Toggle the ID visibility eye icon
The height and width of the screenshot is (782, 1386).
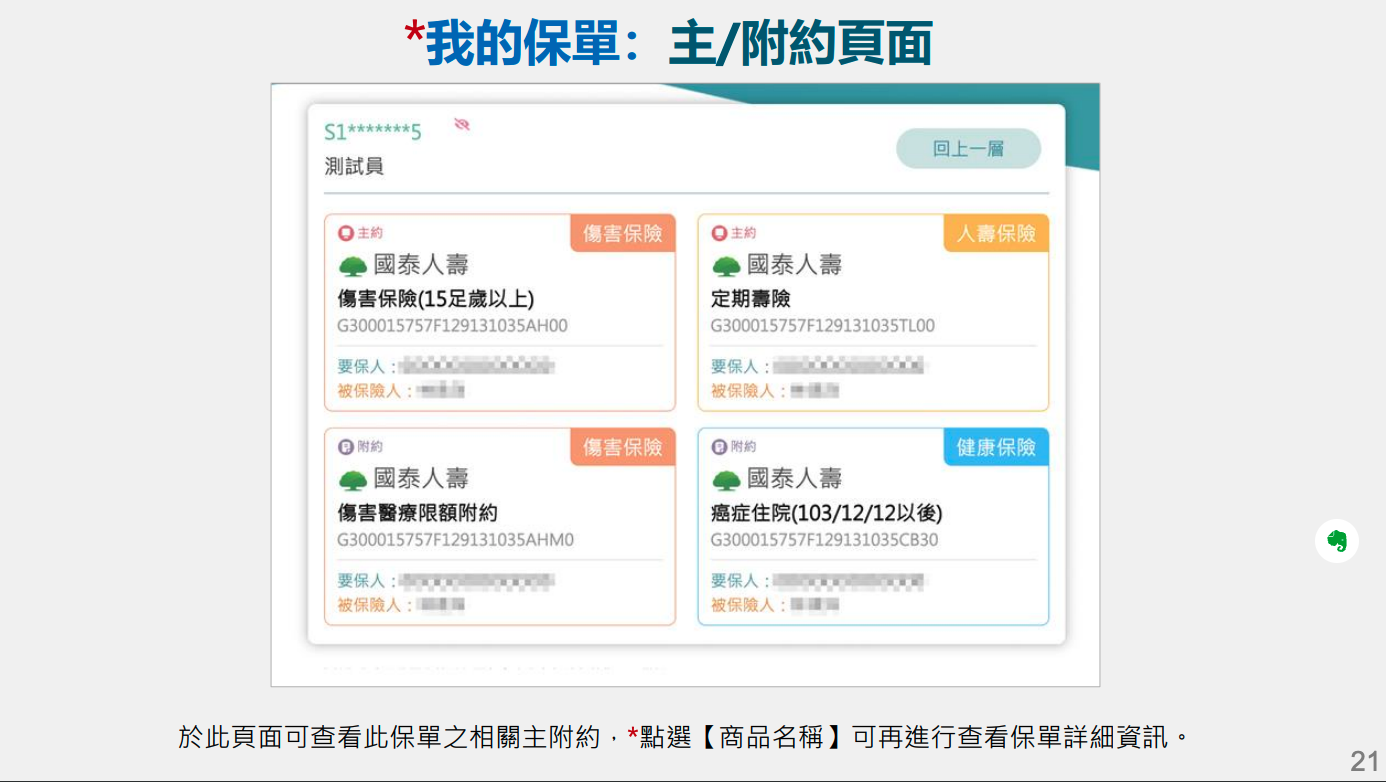[461, 125]
